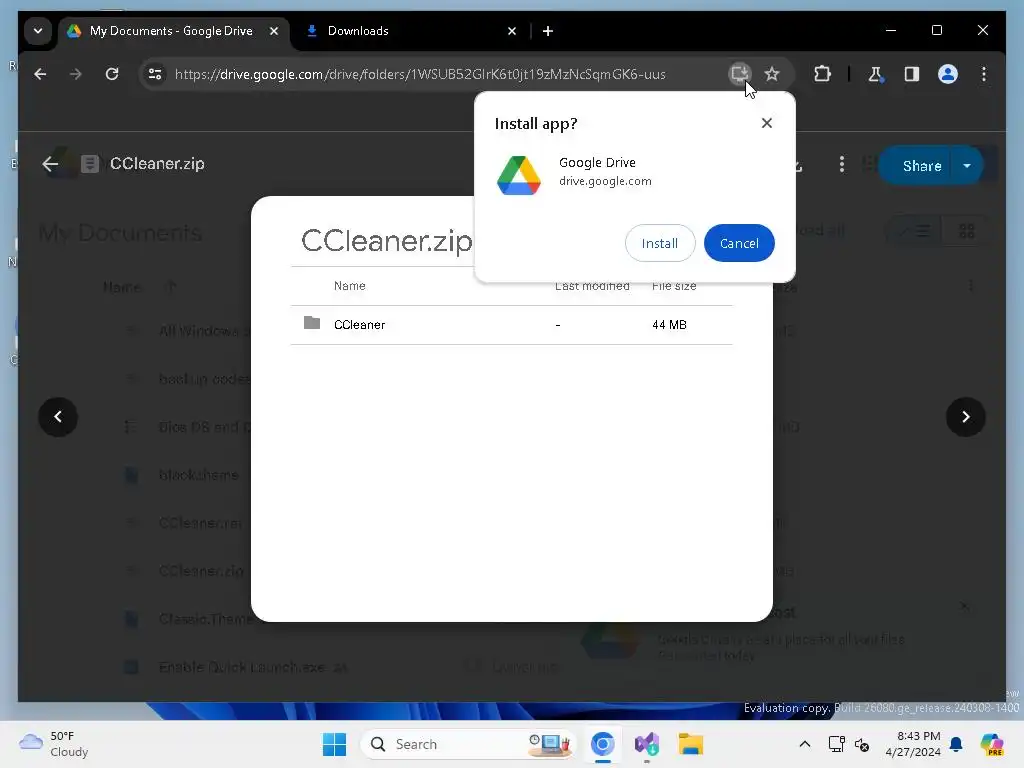Click the Share button
Viewport: 1024px width, 768px height.
(921, 166)
